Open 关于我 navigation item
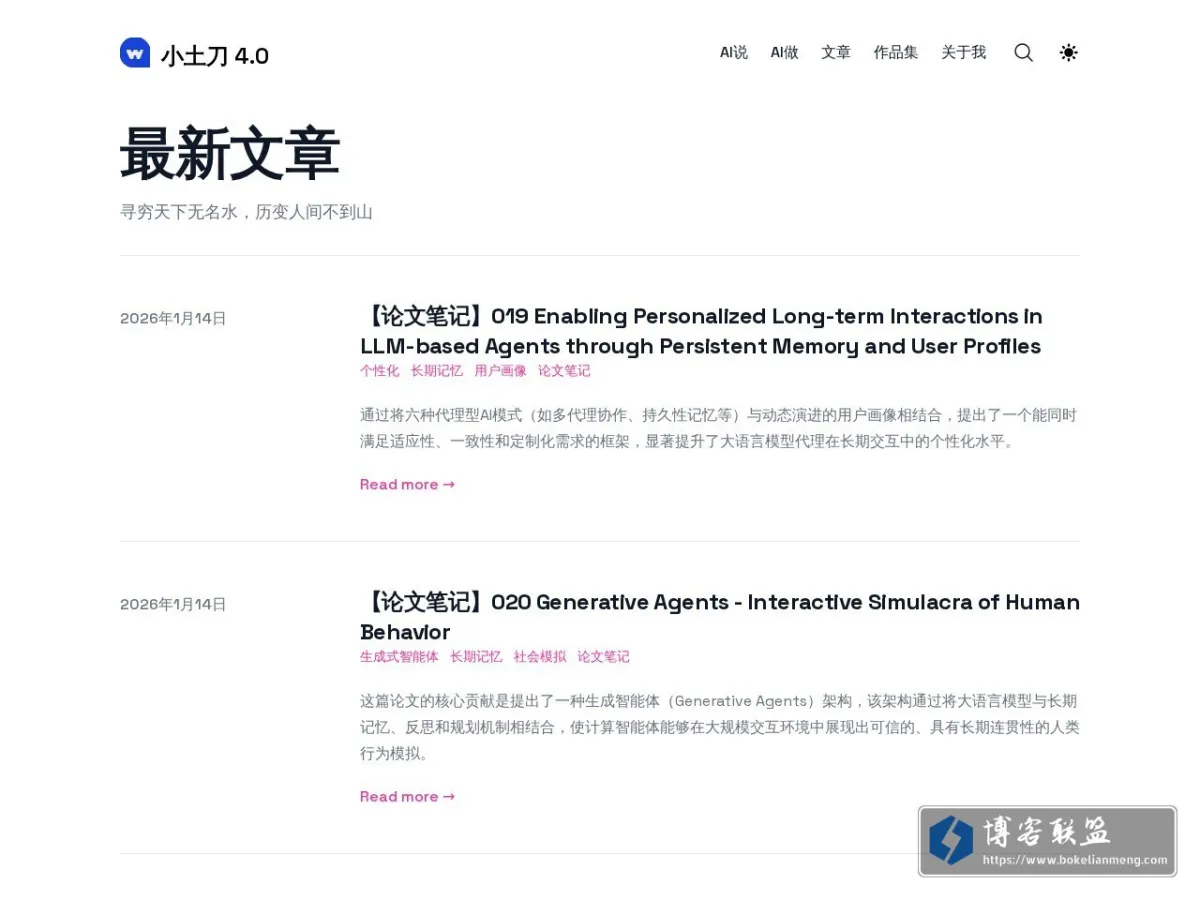 [x=964, y=52]
